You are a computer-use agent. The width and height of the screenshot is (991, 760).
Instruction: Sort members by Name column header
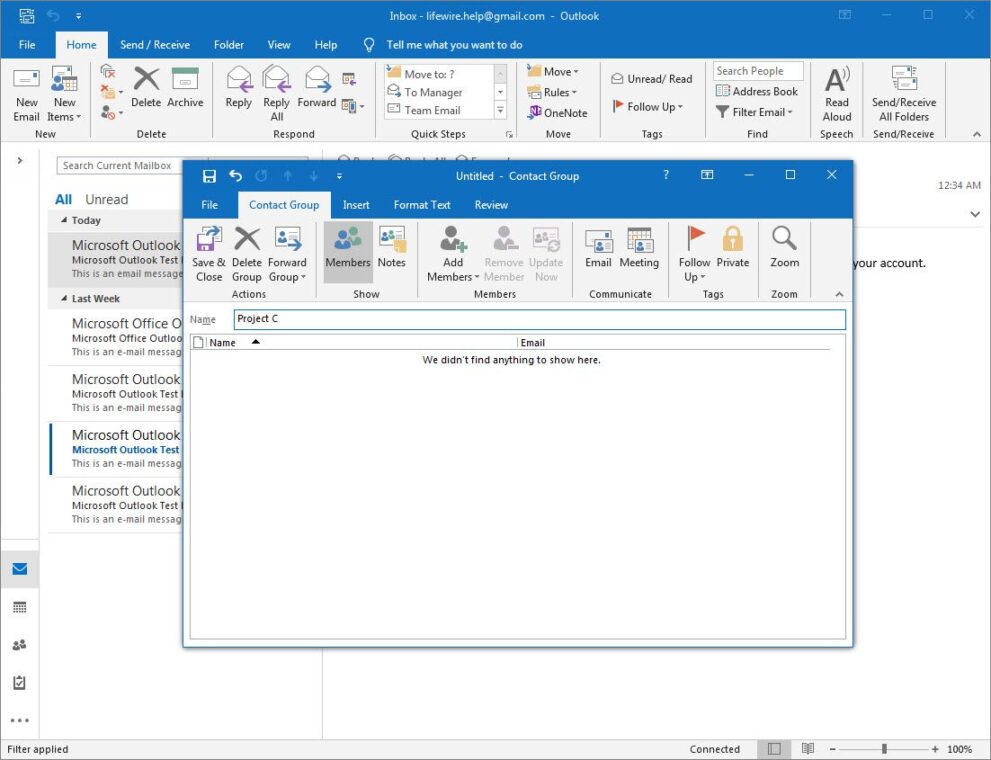(362, 342)
